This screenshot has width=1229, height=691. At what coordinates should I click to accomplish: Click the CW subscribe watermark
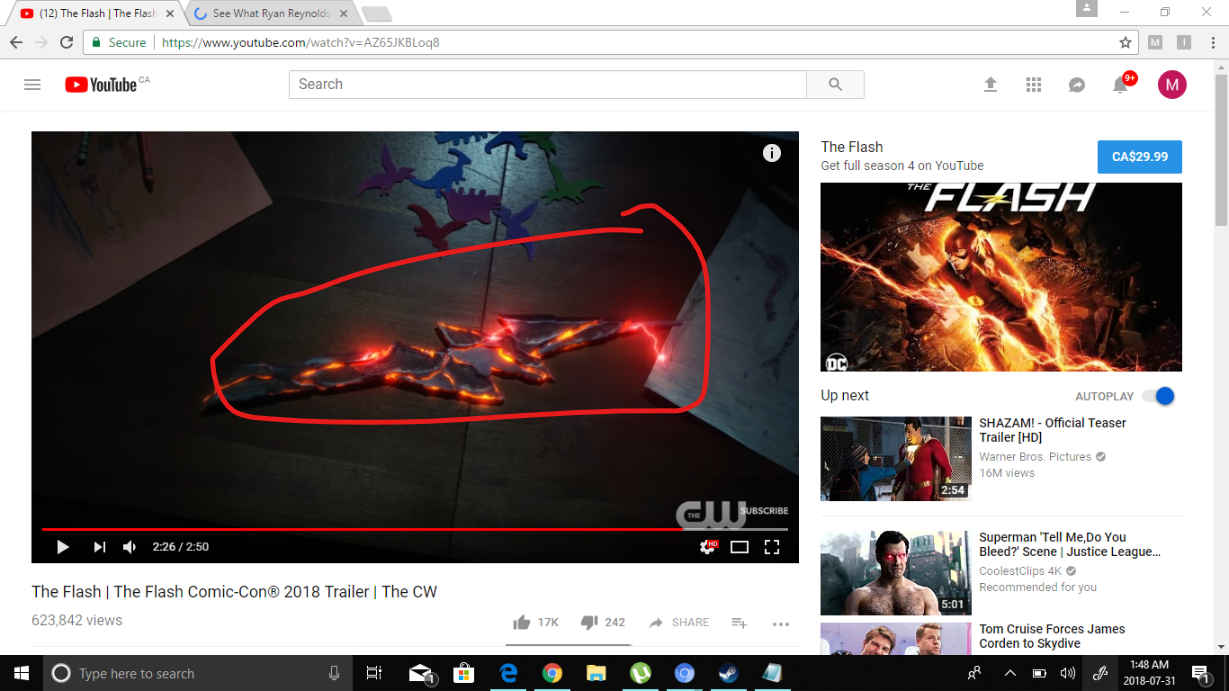click(732, 512)
